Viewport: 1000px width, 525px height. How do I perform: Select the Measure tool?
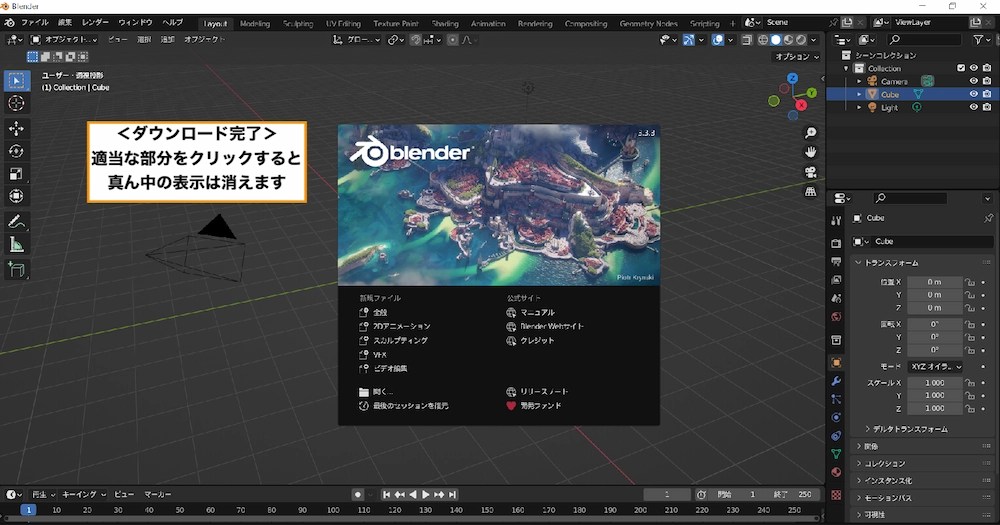17,244
